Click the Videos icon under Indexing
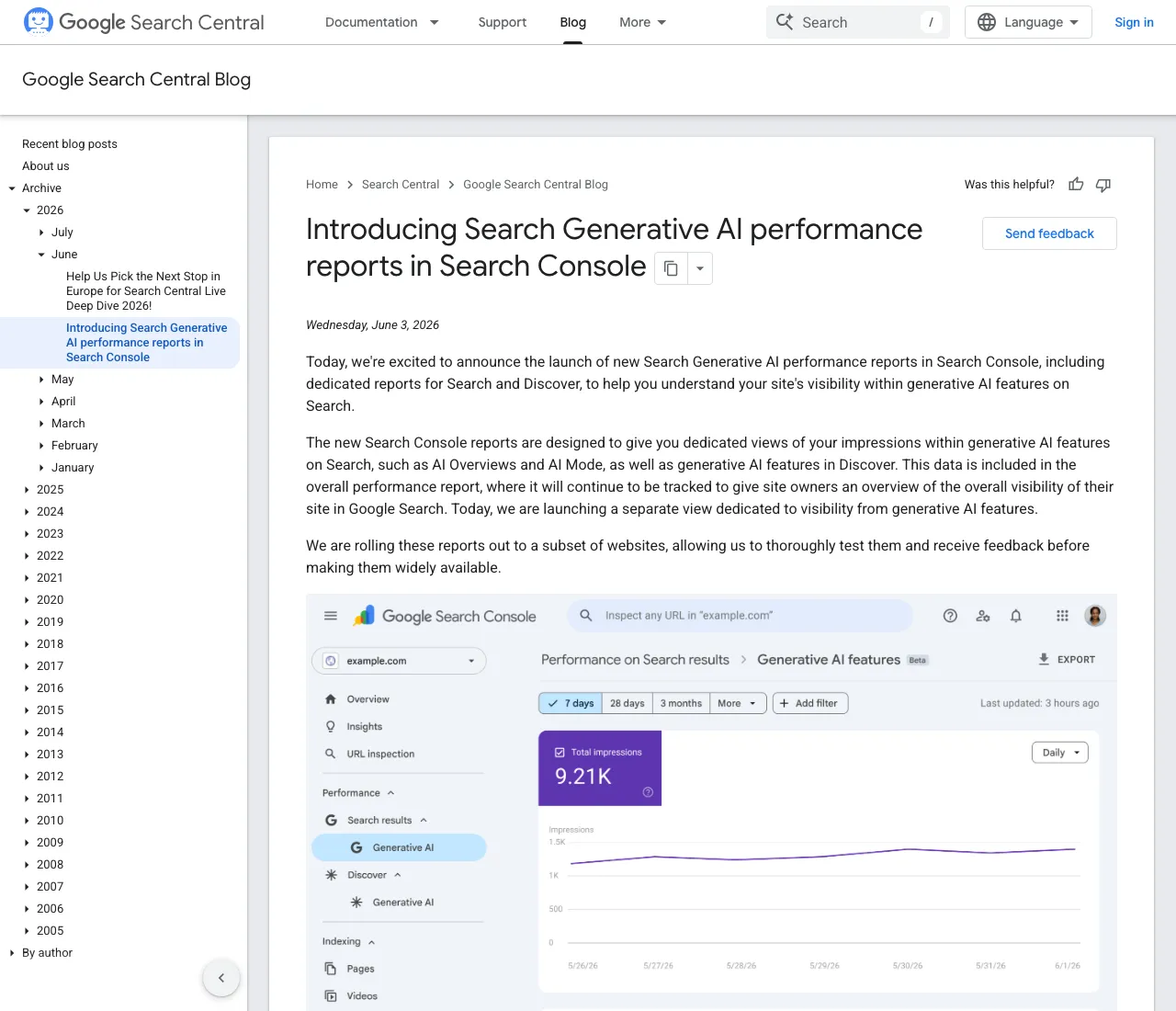Image resolution: width=1176 pixels, height=1011 pixels. tap(331, 996)
